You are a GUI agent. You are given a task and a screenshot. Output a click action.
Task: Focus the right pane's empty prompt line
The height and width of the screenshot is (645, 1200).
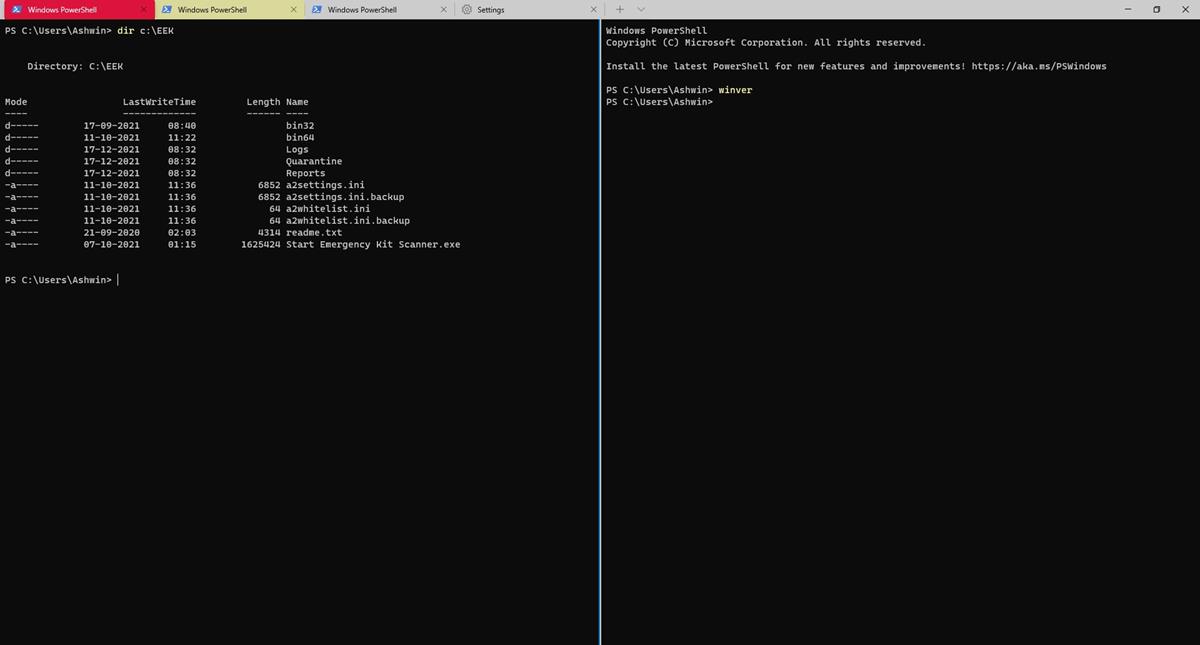tap(660, 102)
